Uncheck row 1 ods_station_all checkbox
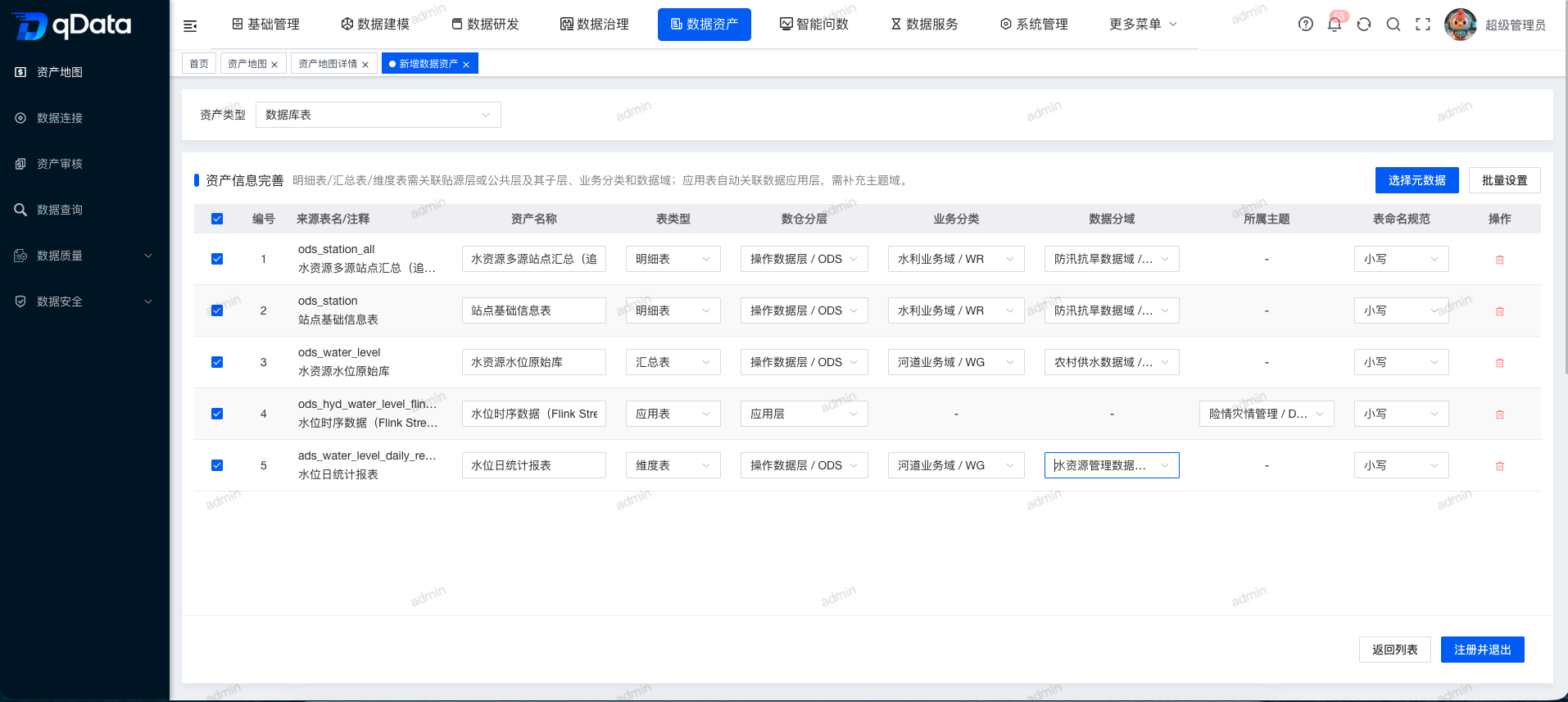The width and height of the screenshot is (1568, 702). (x=217, y=259)
